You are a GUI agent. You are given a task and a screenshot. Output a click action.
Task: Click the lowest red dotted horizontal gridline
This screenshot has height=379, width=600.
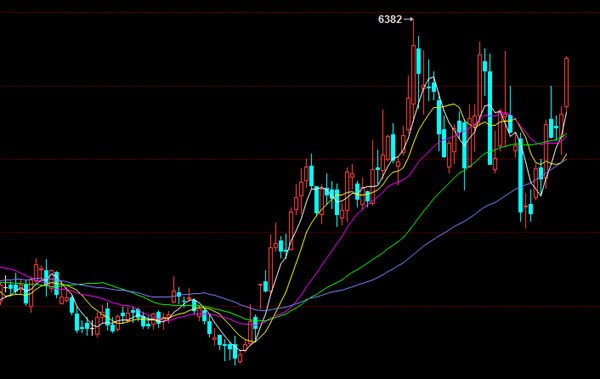300,306
